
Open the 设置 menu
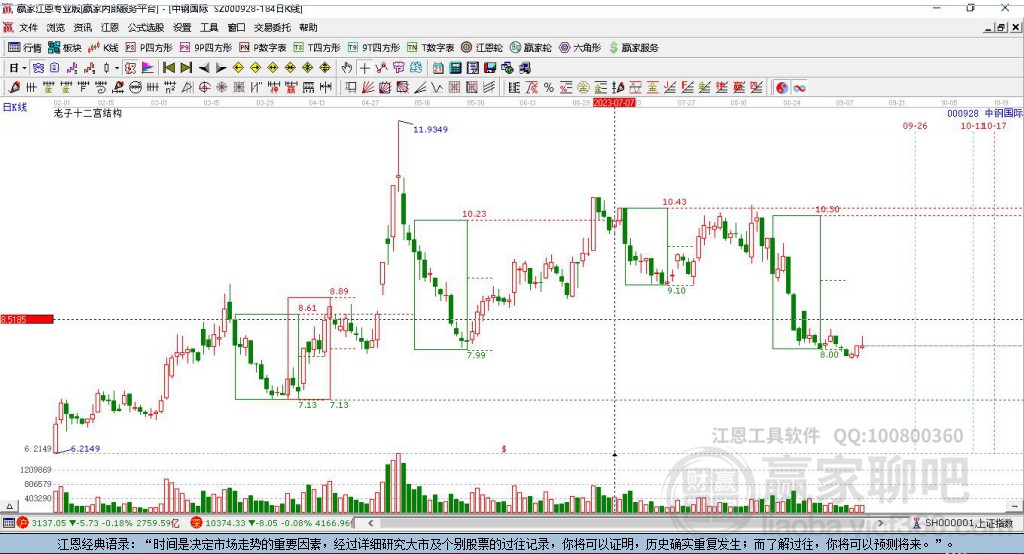(182, 27)
